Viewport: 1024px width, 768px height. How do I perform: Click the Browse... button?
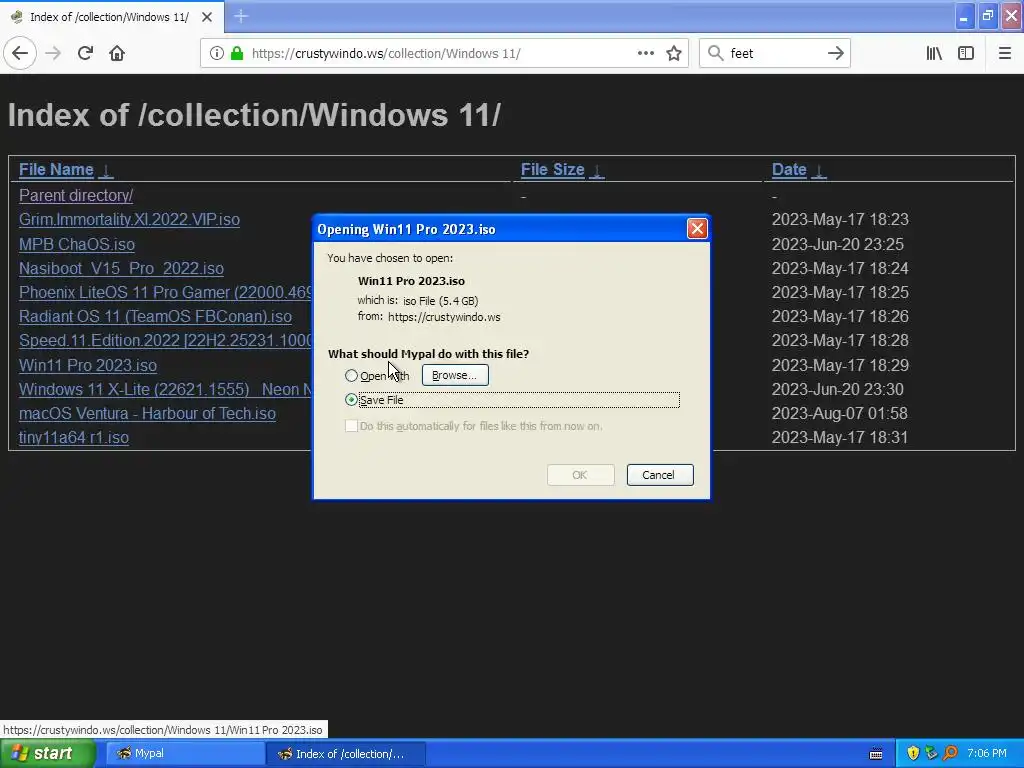click(x=455, y=376)
